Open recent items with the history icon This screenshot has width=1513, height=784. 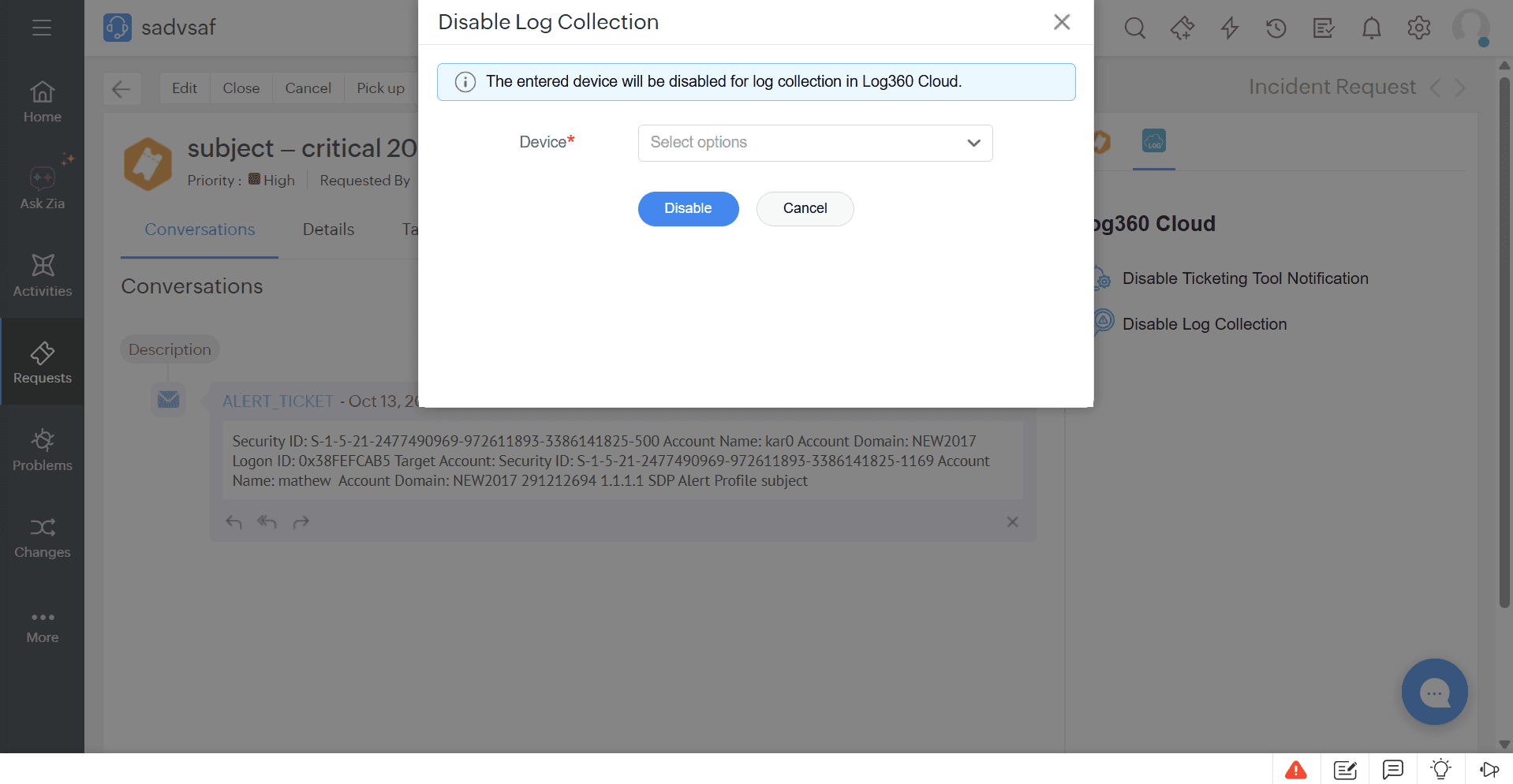tap(1276, 28)
